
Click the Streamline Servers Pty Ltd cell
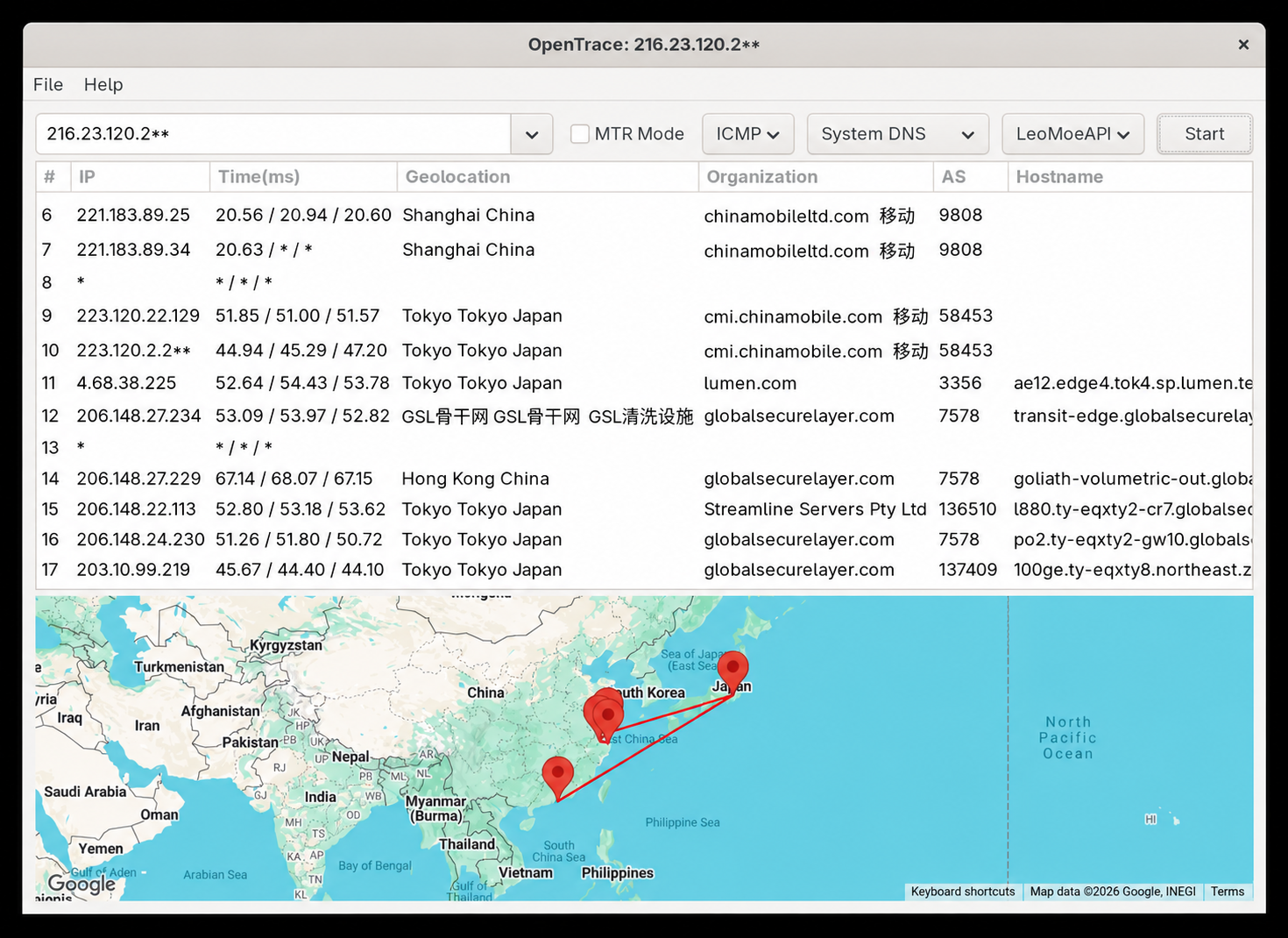click(815, 509)
